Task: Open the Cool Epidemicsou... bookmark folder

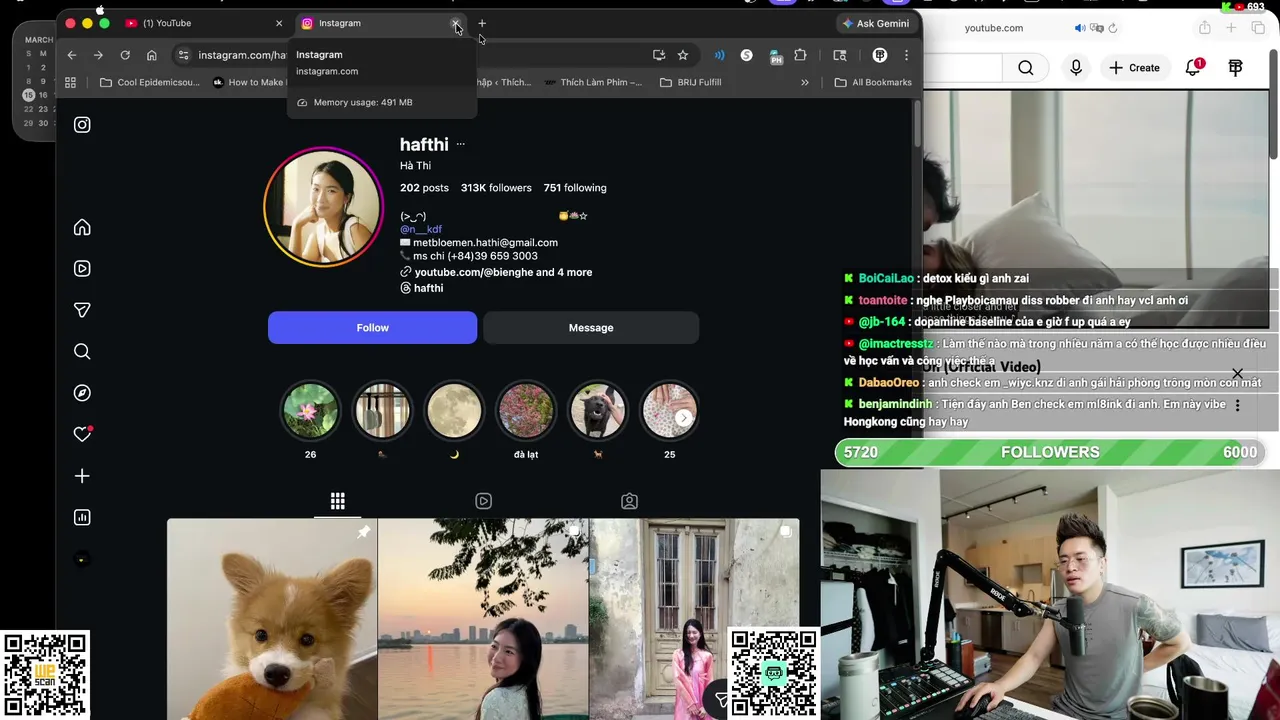Action: point(150,82)
